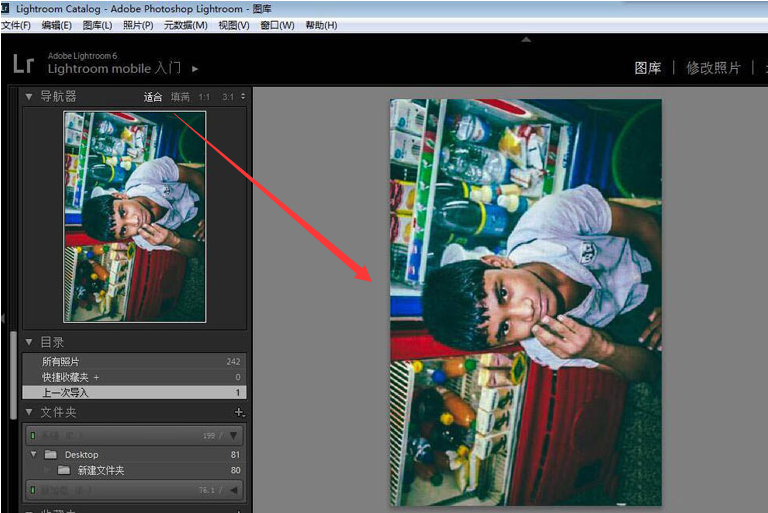Screen dimensions: 768x513
Task: Switch to the 图库 module
Action: coord(648,68)
